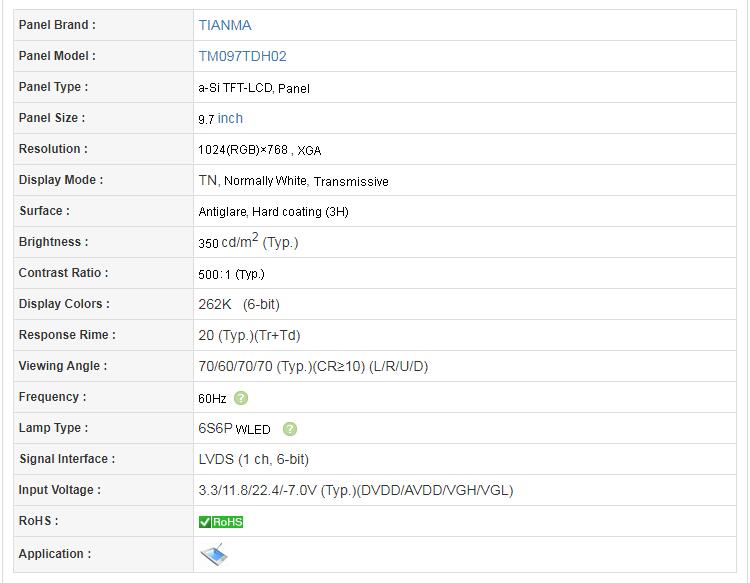Click the 60Hz frequency value
Screen dimensions: 750x583
(x=212, y=398)
